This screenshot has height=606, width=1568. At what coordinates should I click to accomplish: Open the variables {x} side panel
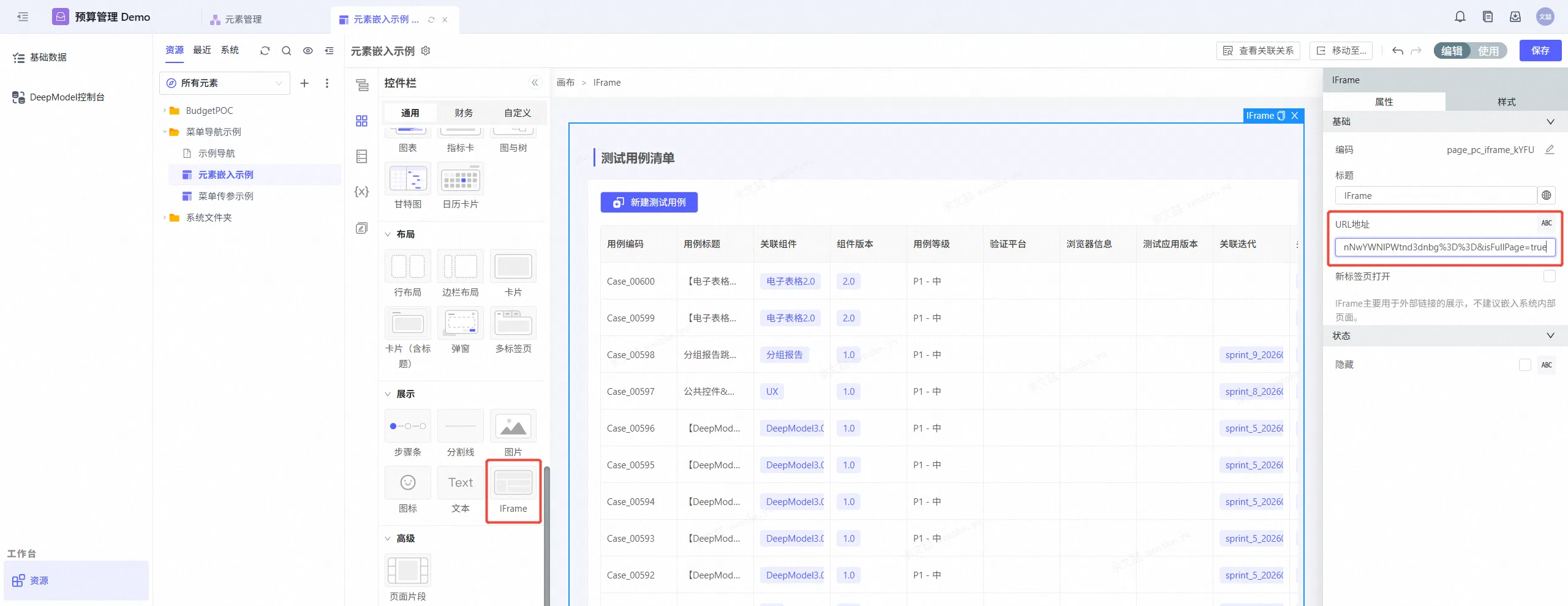coord(362,192)
